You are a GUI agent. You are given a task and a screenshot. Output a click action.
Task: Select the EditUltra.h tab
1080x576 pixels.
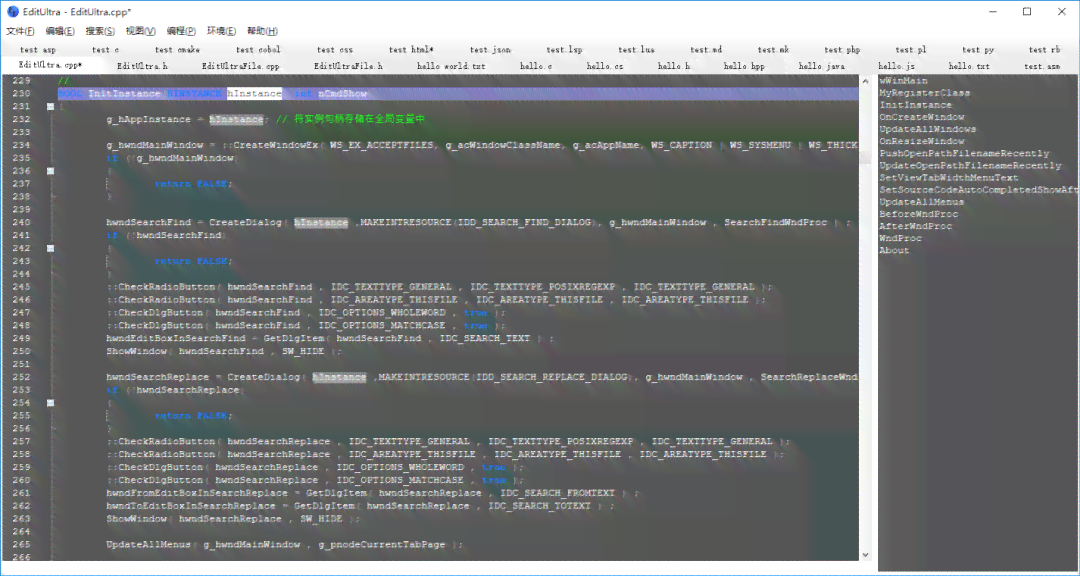pyautogui.click(x=143, y=66)
